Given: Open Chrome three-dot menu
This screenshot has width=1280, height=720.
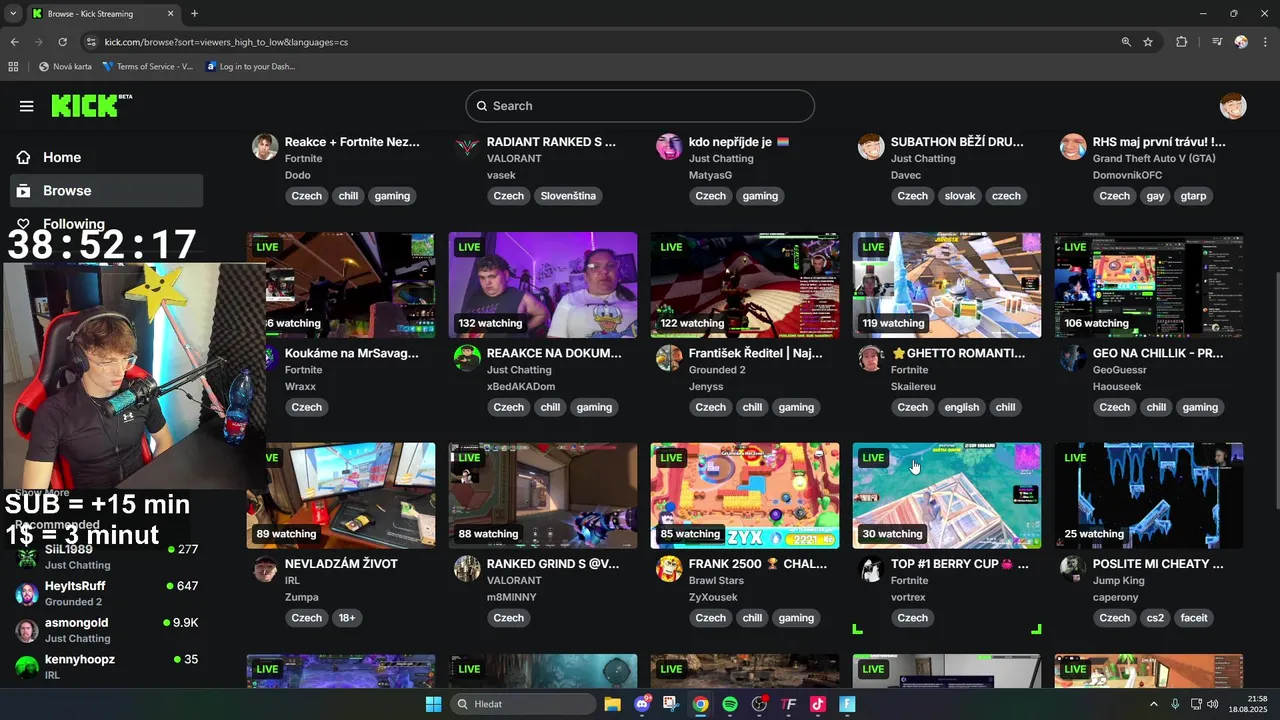Looking at the screenshot, I should tap(1266, 42).
